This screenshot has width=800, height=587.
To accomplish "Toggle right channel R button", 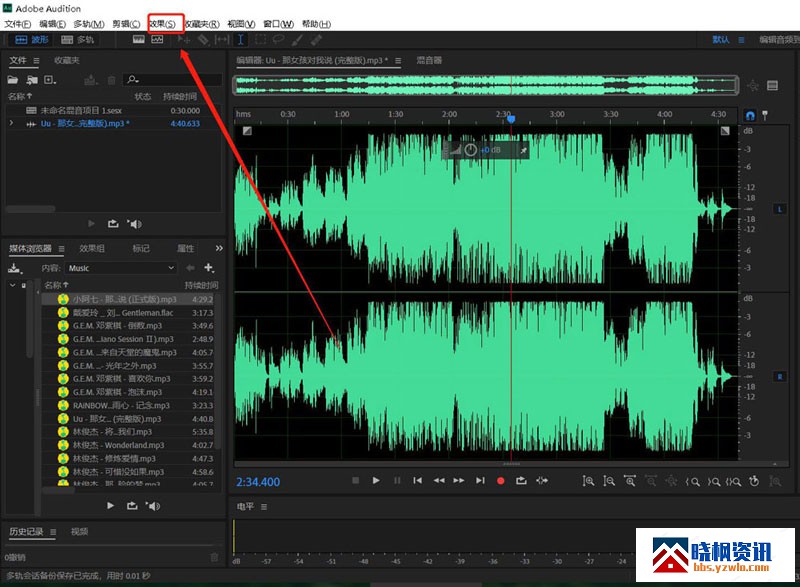I will pyautogui.click(x=780, y=376).
